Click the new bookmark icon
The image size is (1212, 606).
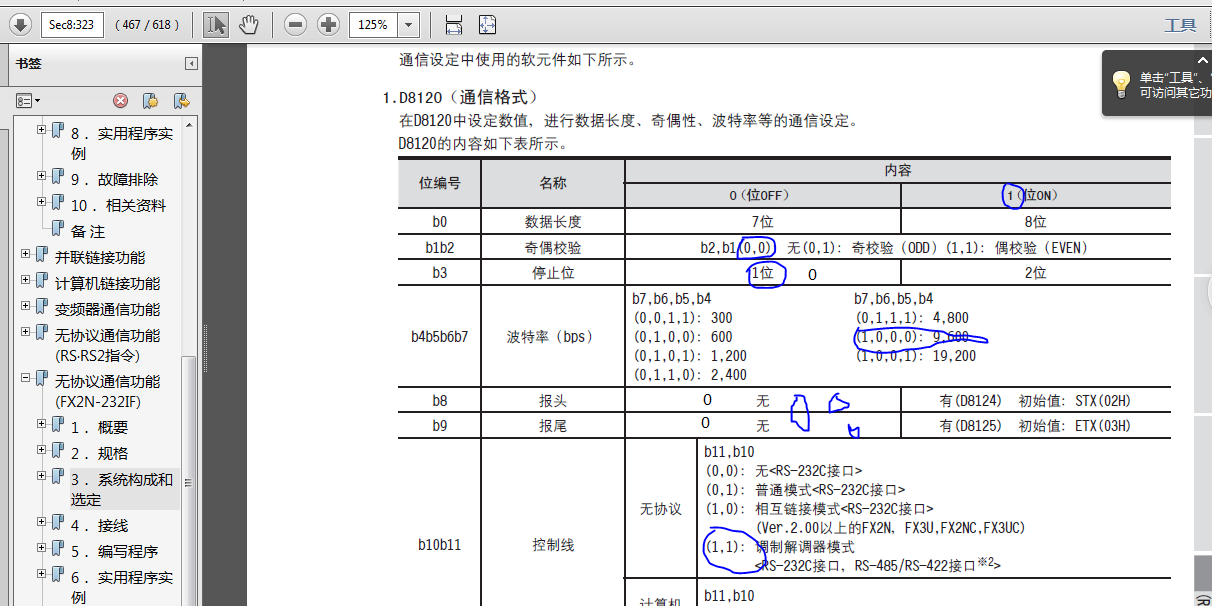150,100
